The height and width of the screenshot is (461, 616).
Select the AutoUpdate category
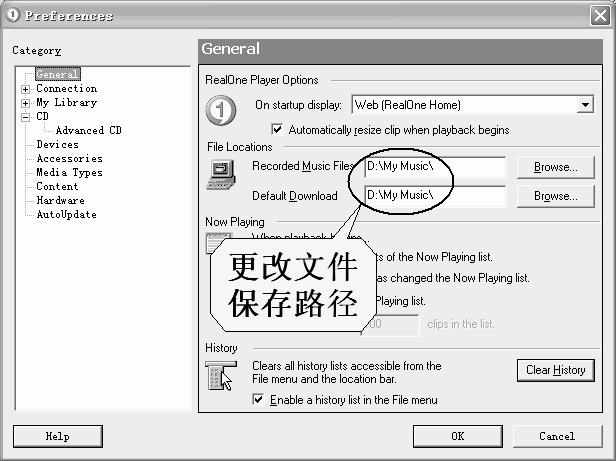pyautogui.click(x=66, y=215)
